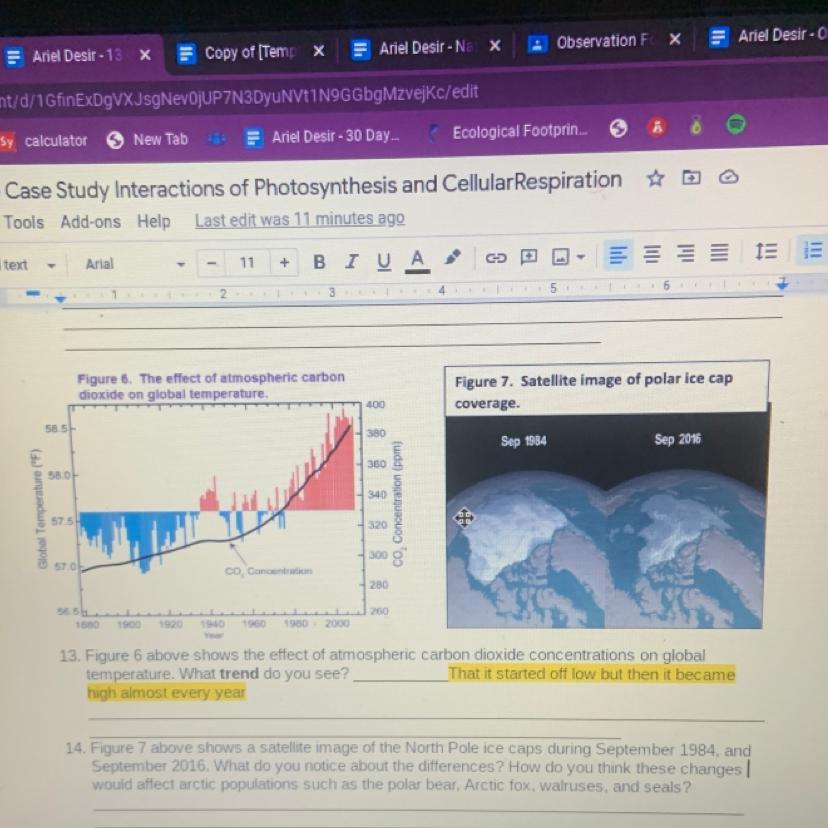The width and height of the screenshot is (828, 828).
Task: Click the highlighted answer 'That it started off low'
Action: coord(591,674)
